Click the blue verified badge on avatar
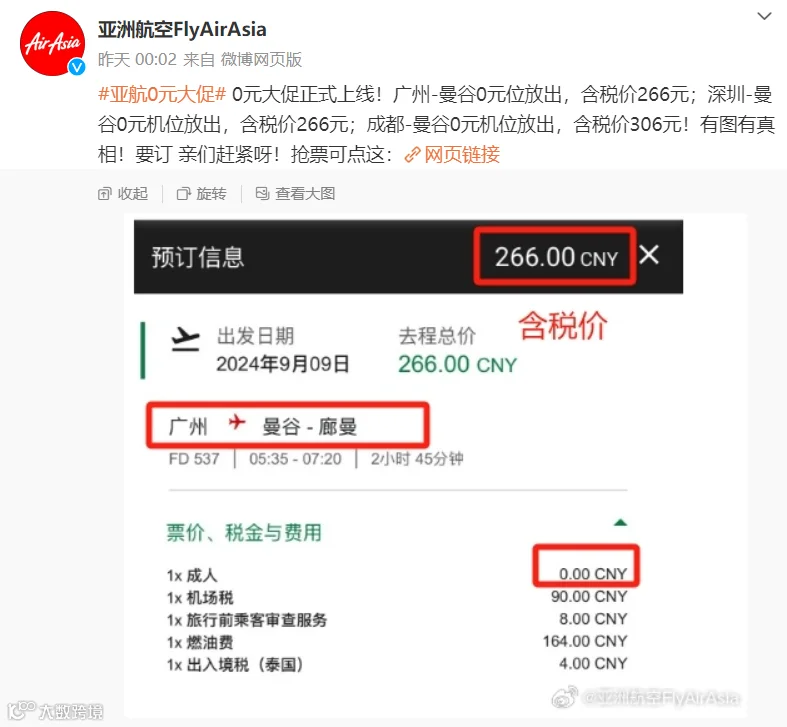Viewport: 787px width, 727px height. (x=77, y=66)
